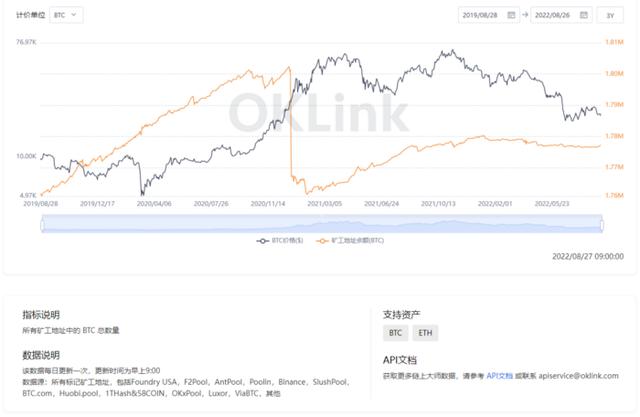Click the arrow between the date fields
The height and width of the screenshot is (417, 640).
coord(525,15)
